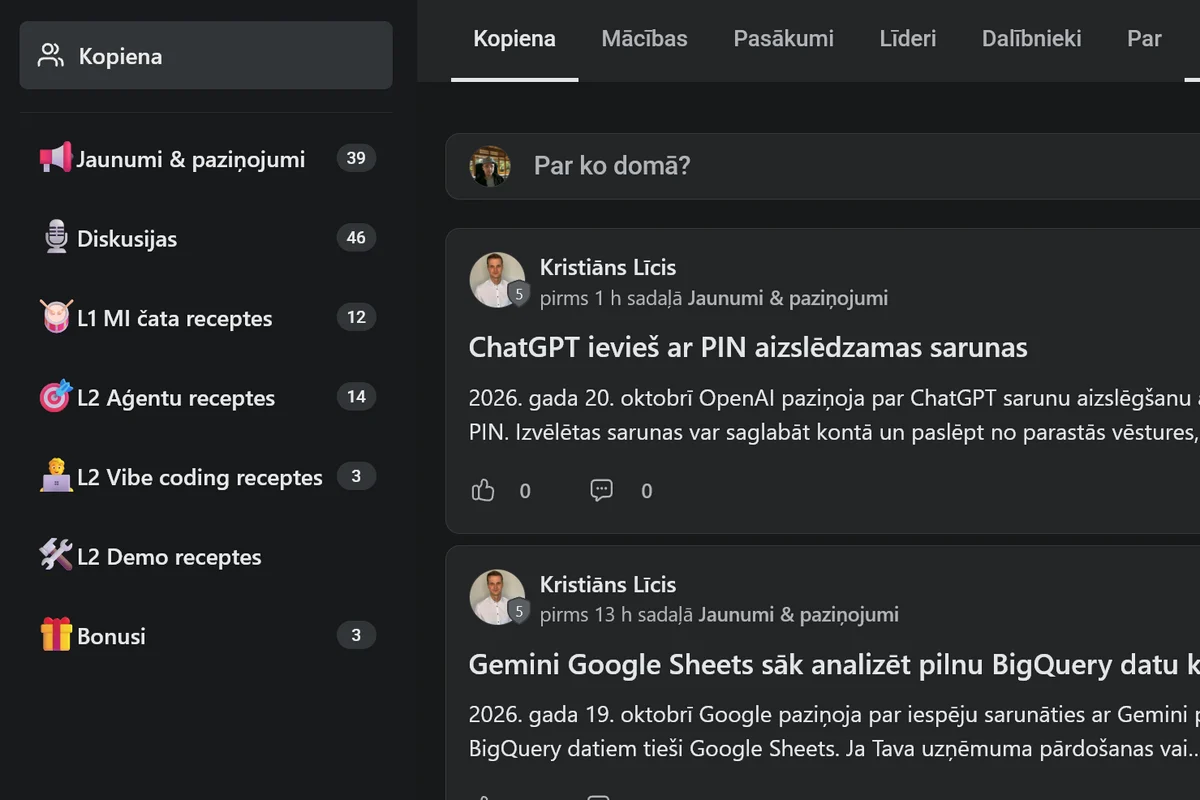
Task: Click the microphone icon for Diskusijas
Action: 56,238
